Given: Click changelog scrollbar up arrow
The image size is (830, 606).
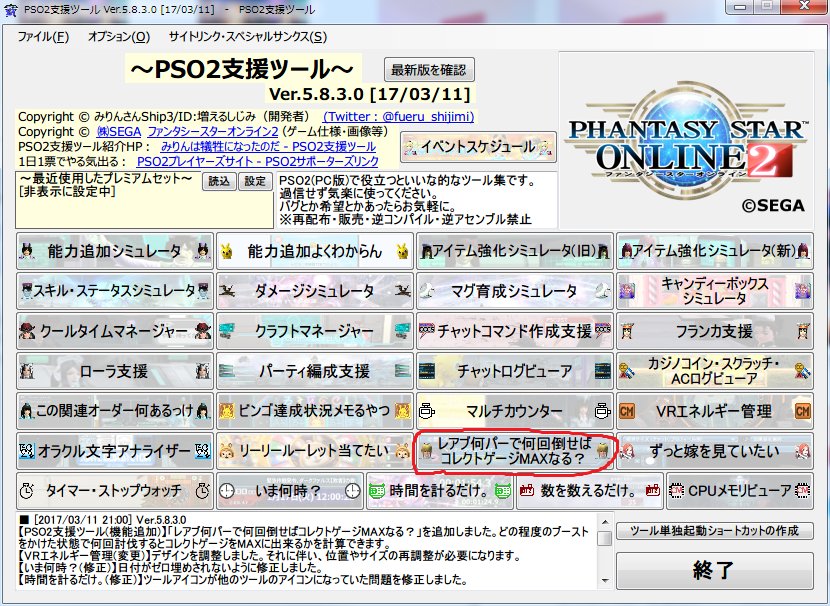Looking at the screenshot, I should tap(605, 522).
